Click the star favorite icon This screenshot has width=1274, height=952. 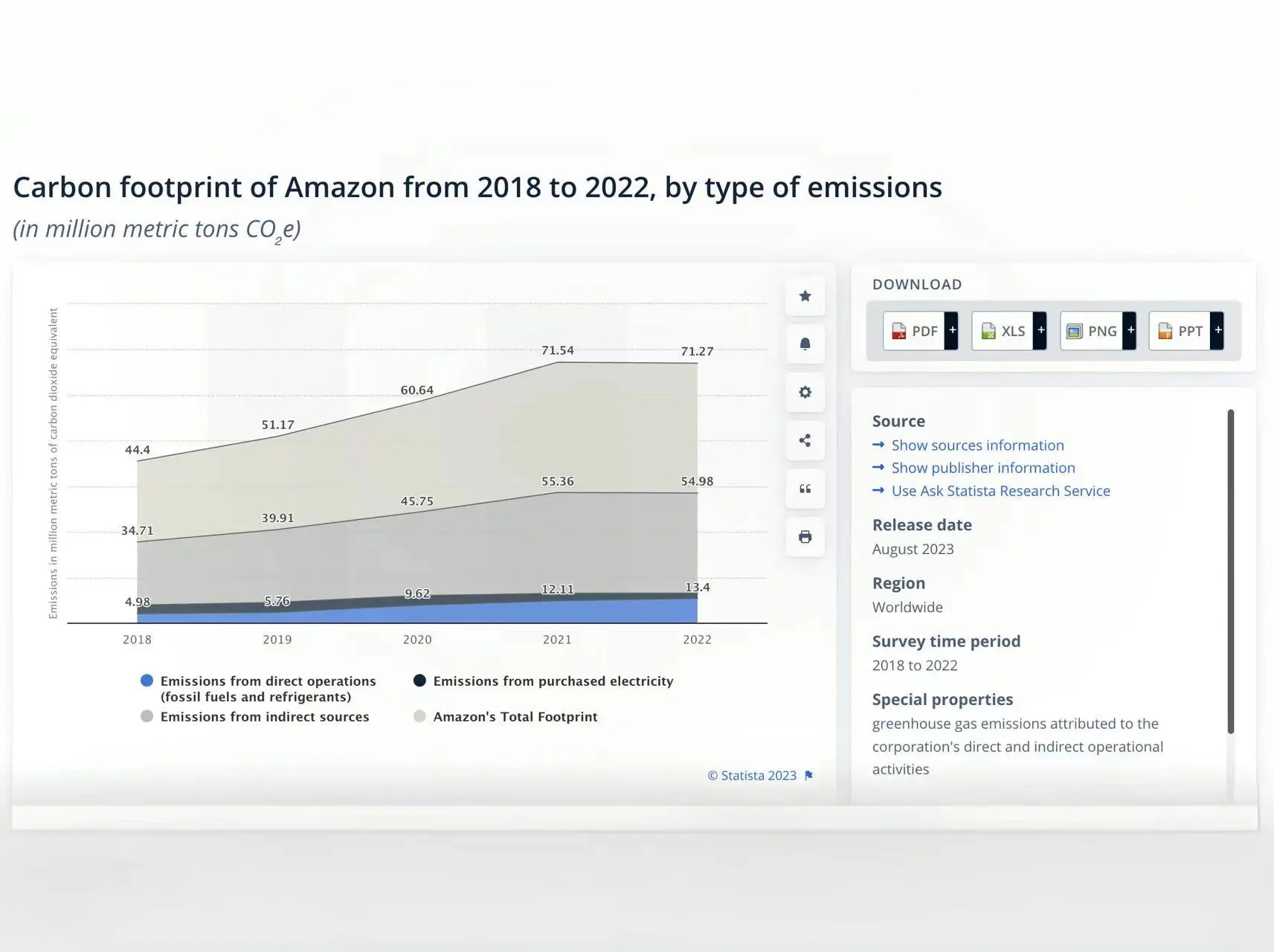click(805, 296)
